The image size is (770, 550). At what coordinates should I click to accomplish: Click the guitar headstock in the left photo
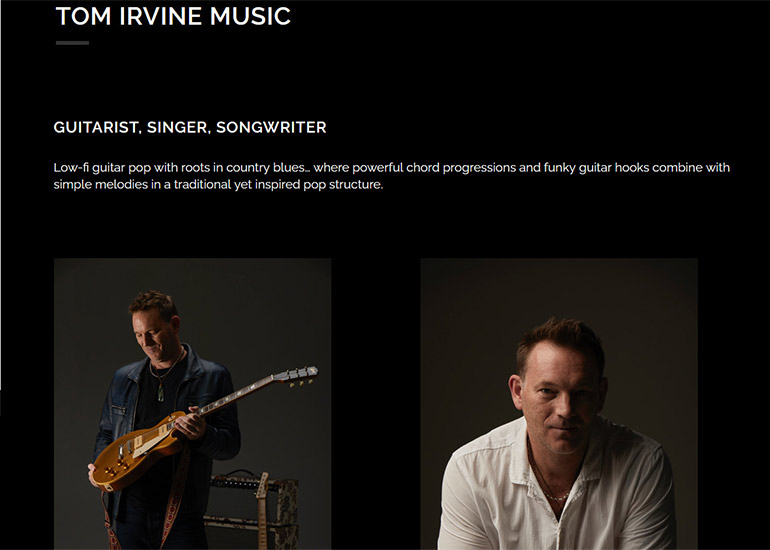click(296, 375)
